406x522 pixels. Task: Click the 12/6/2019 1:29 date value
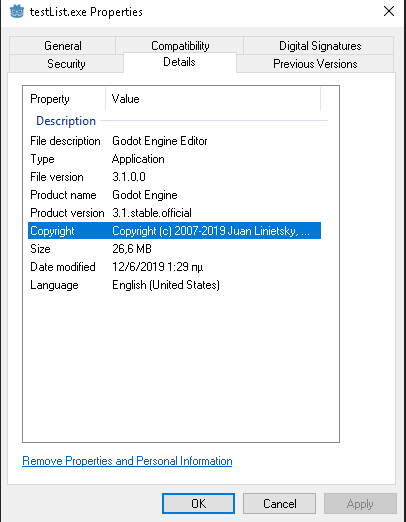157,267
